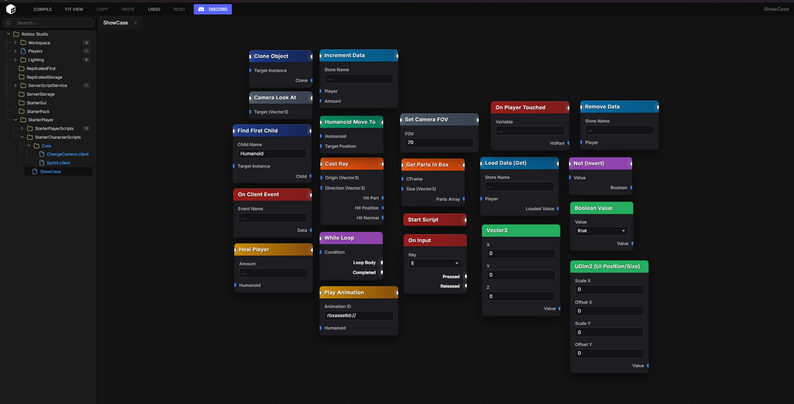Click the Hit Position output port

tap(383, 208)
